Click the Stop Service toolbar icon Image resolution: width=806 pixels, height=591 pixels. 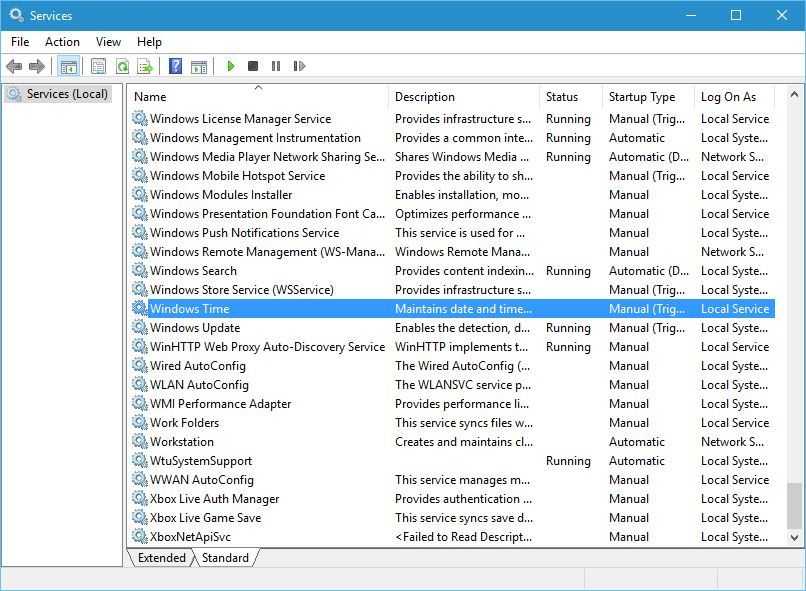click(253, 66)
